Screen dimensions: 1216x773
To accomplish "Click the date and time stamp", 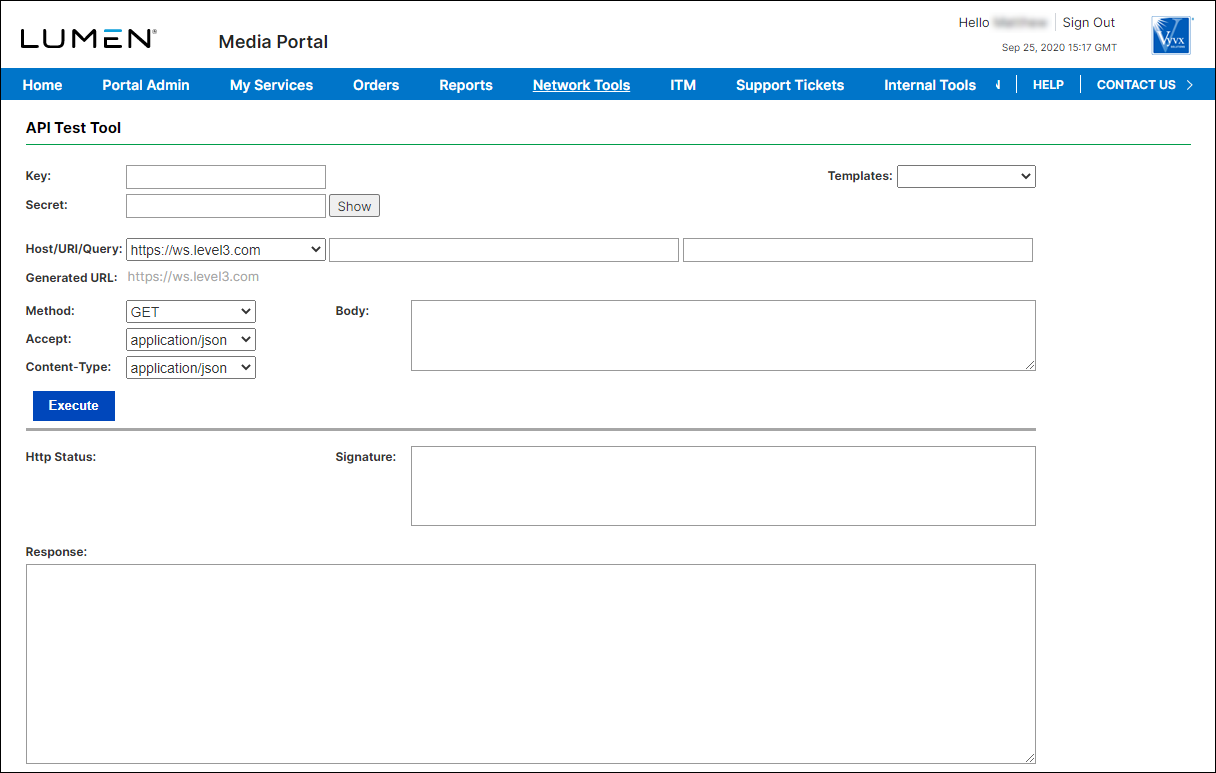I will 1059,47.
